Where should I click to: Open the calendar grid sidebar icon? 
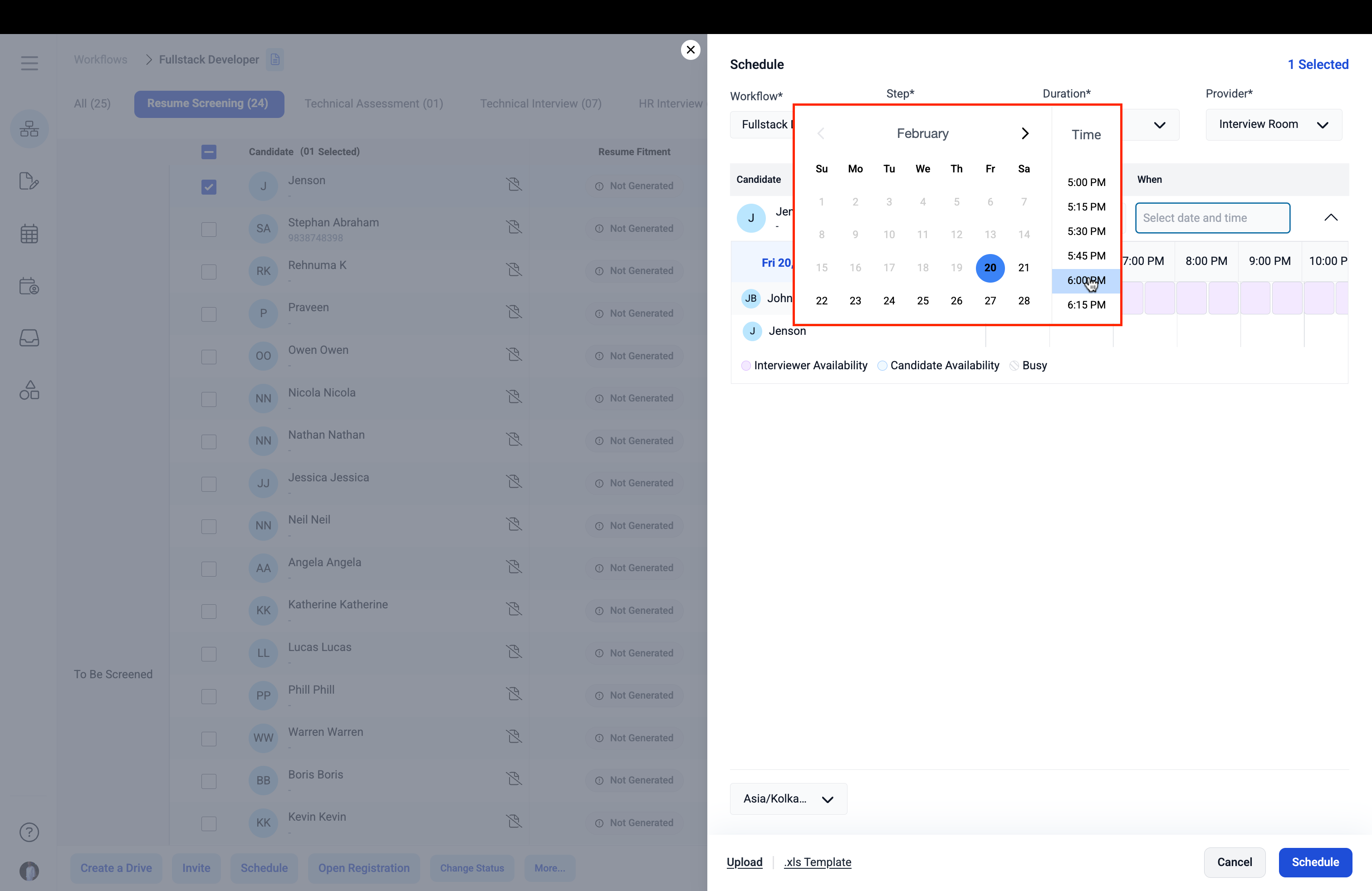click(x=29, y=234)
